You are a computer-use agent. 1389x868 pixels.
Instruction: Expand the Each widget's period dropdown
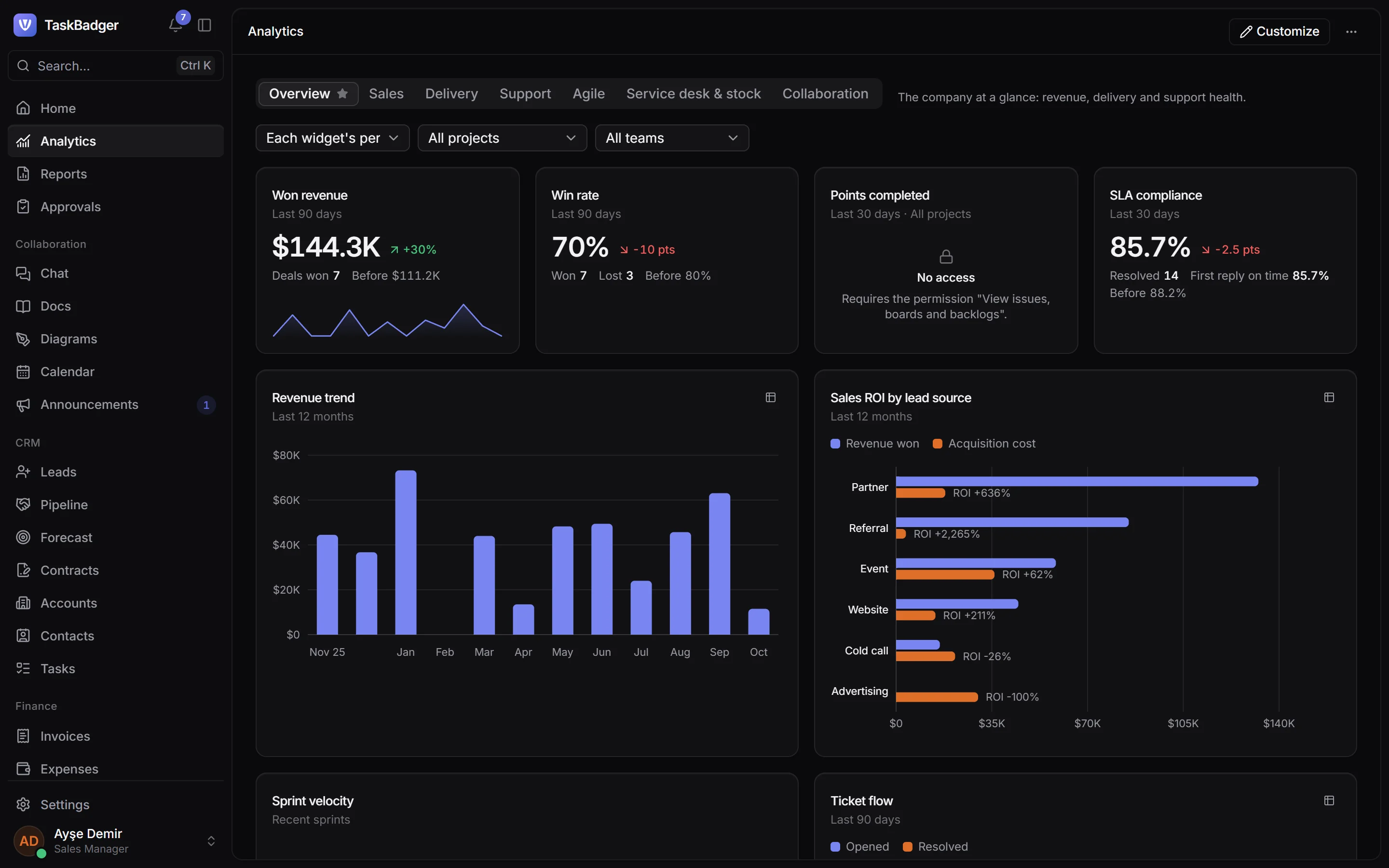tap(332, 138)
